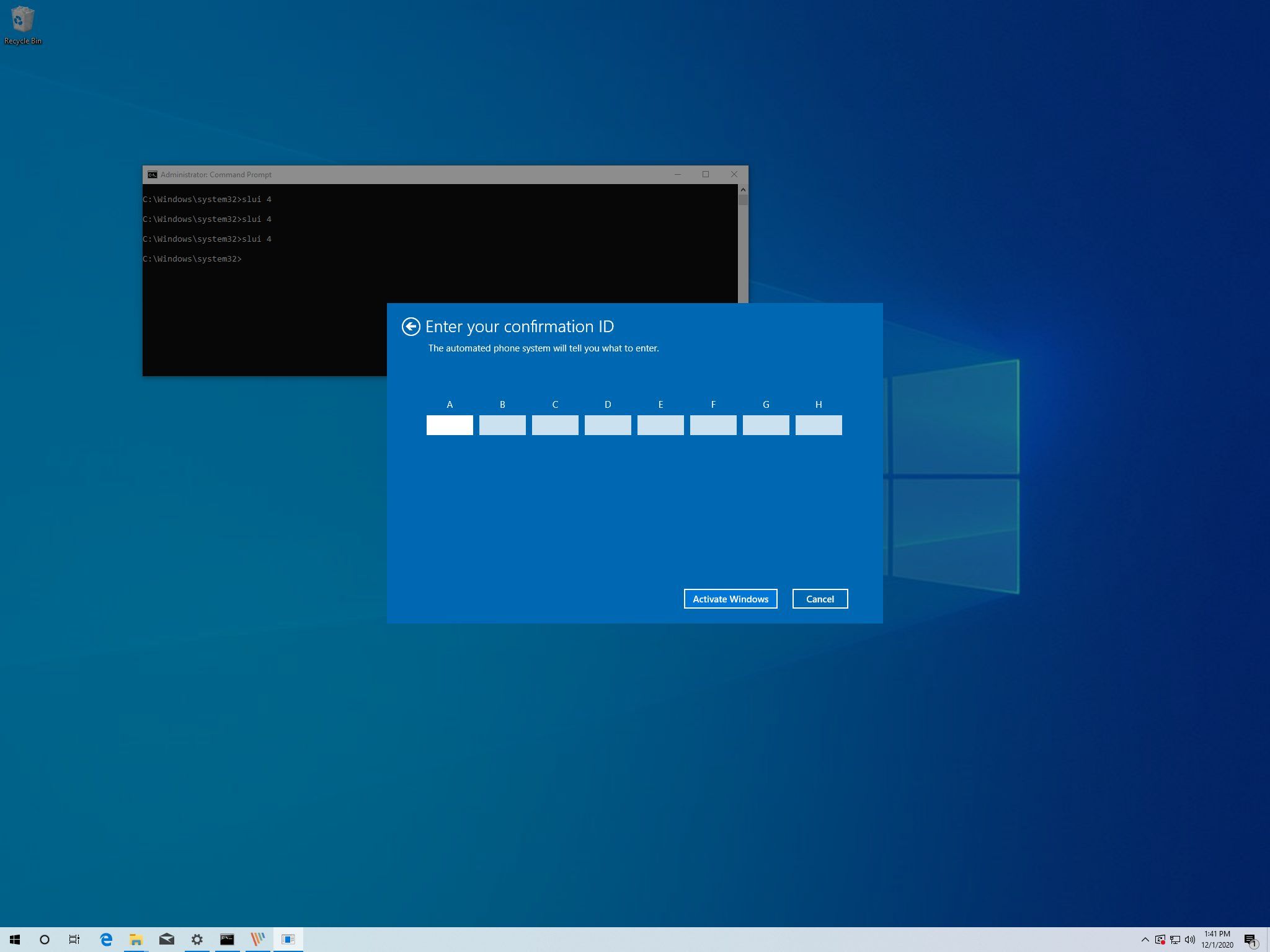Open Task View on the taskbar
This screenshot has width=1270, height=952.
74,939
